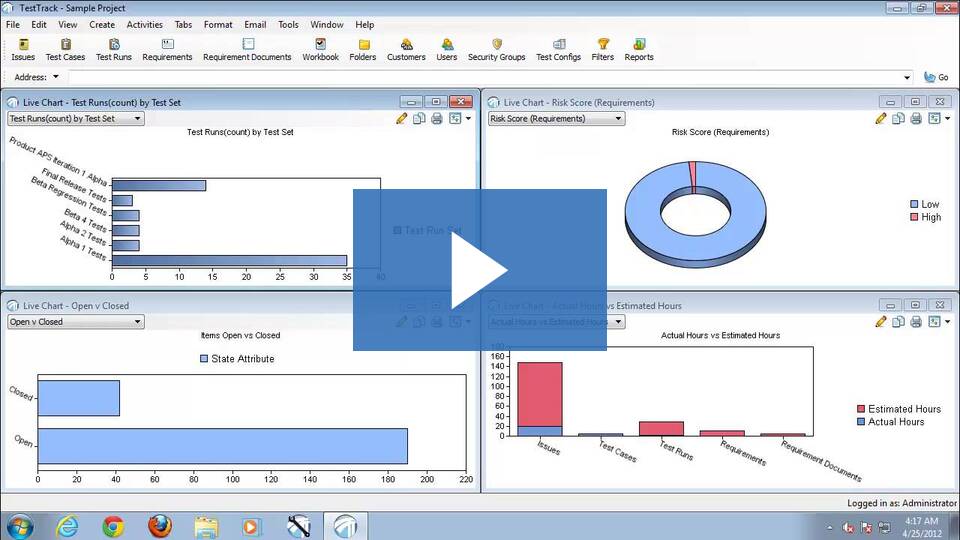Open Users from the toolbar
This screenshot has height=540, width=960.
pos(447,50)
